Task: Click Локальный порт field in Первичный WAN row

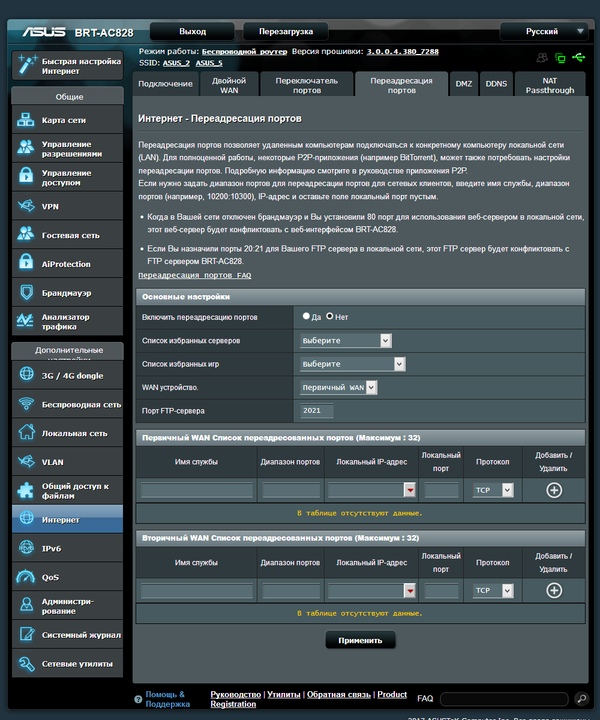Action: pyautogui.click(x=441, y=490)
